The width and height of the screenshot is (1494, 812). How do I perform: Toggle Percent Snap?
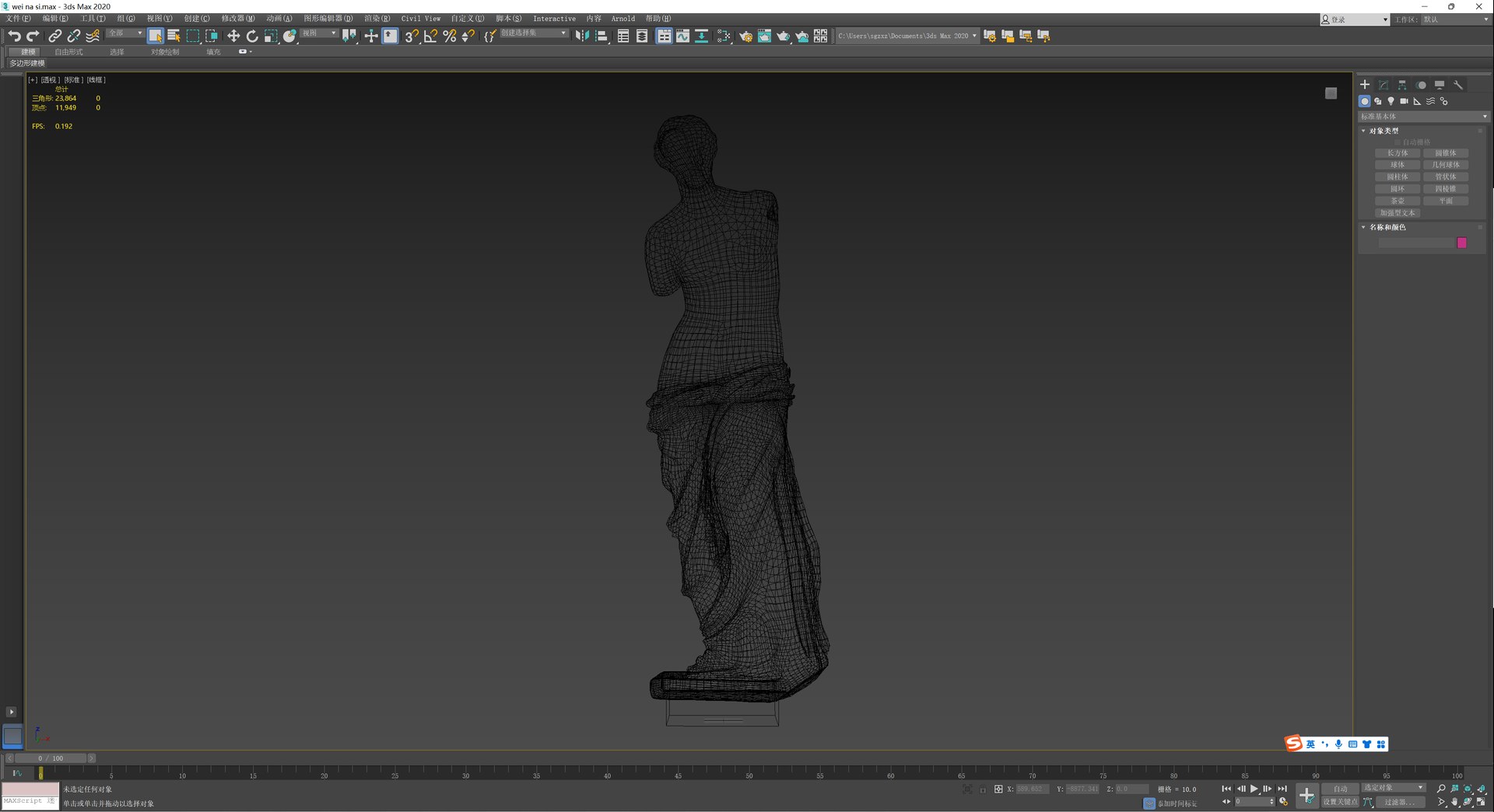pyautogui.click(x=449, y=36)
